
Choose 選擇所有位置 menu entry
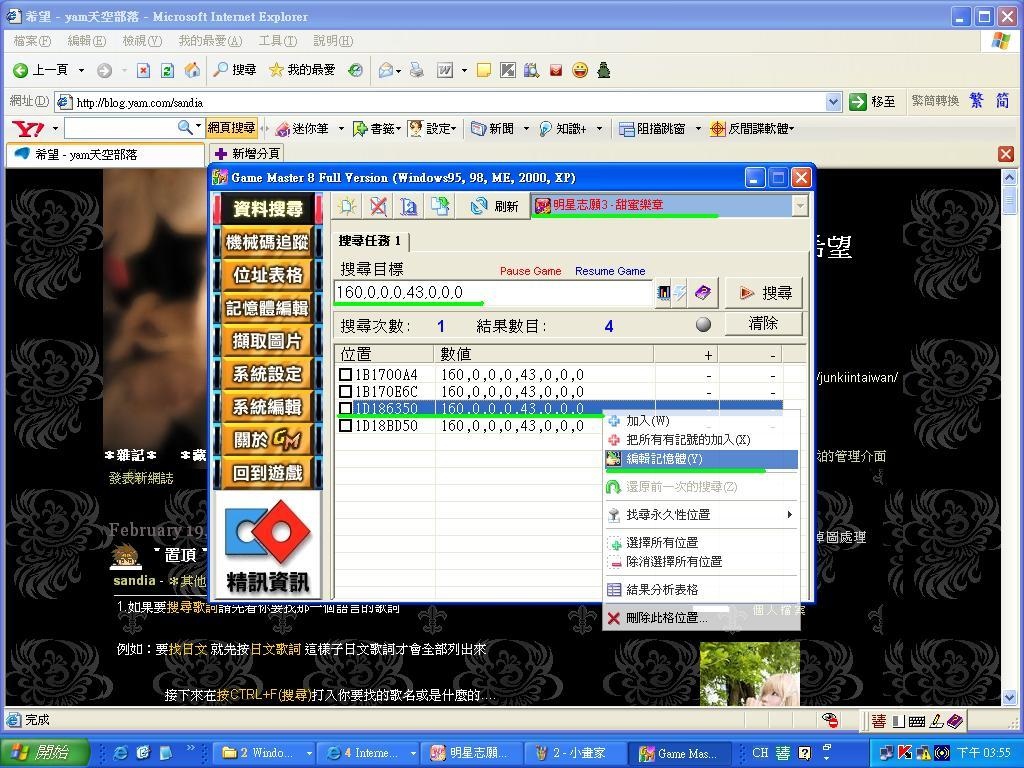point(701,543)
